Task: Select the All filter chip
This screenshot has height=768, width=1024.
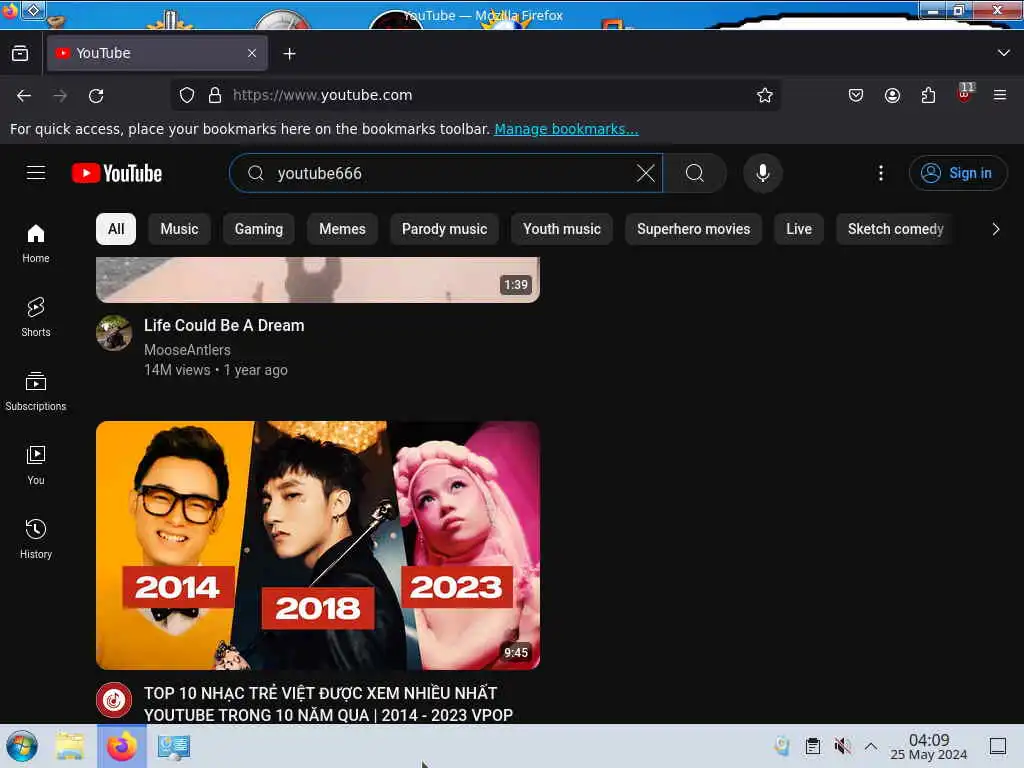Action: 116,229
